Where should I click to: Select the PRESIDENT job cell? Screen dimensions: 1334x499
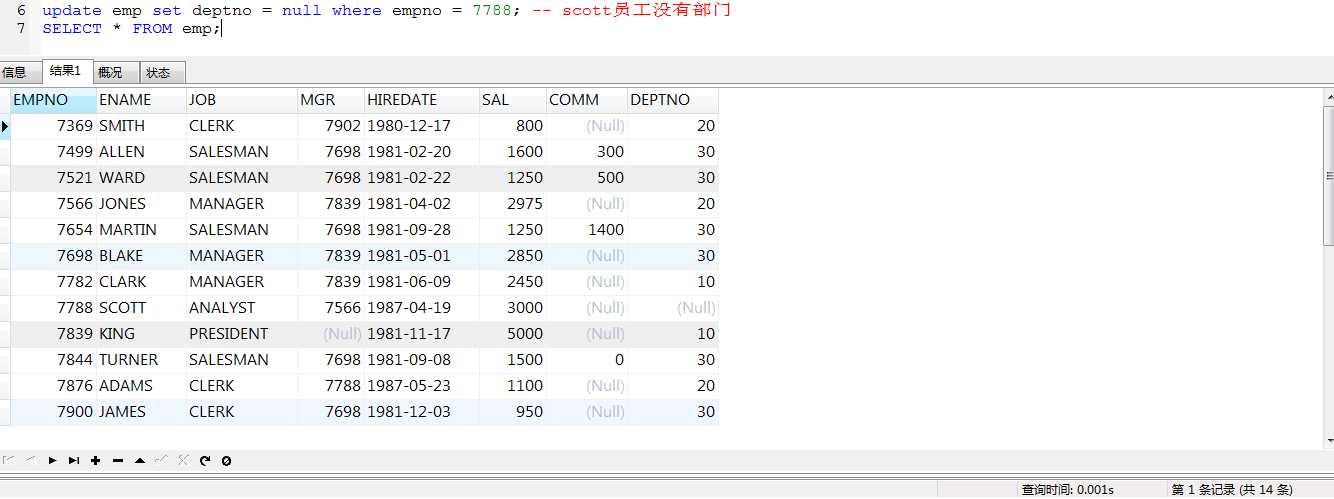(242, 334)
